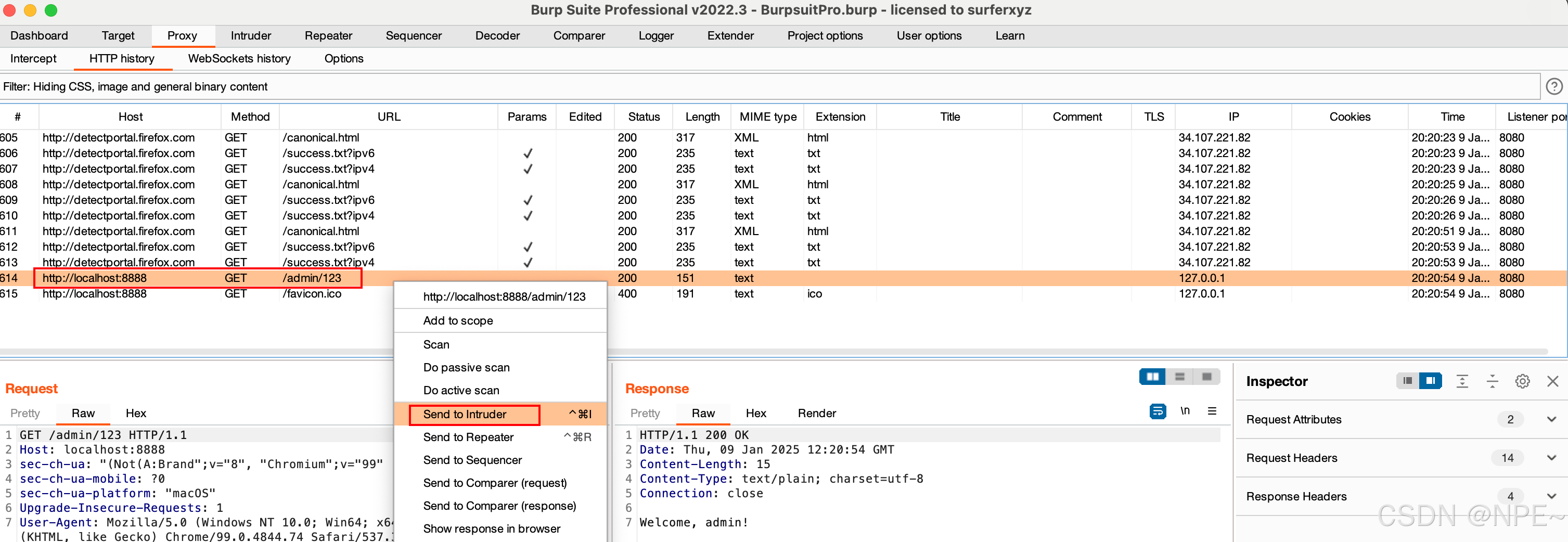
Task: Open User options tab
Action: tap(929, 36)
